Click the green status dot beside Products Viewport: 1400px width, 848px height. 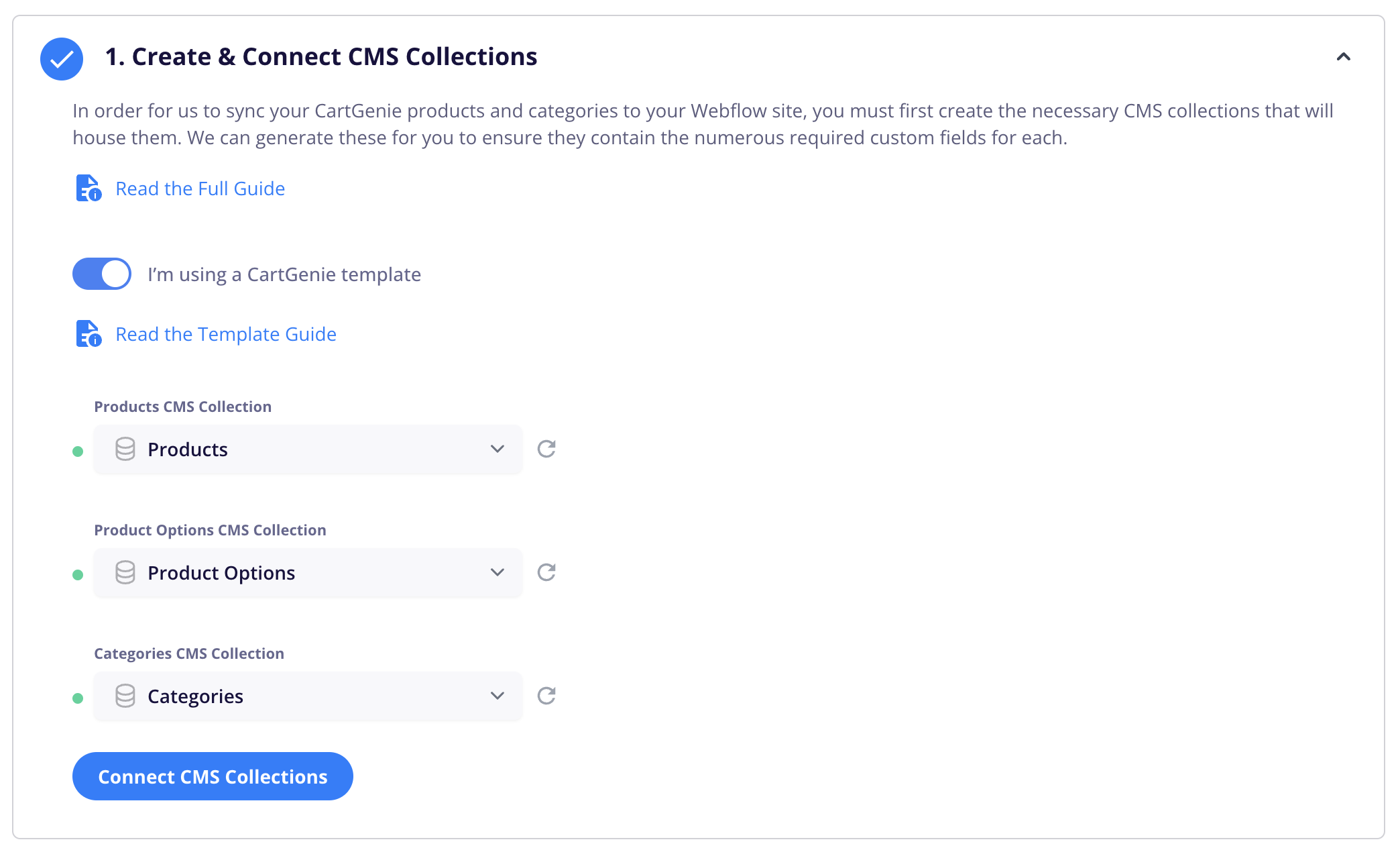tap(78, 452)
